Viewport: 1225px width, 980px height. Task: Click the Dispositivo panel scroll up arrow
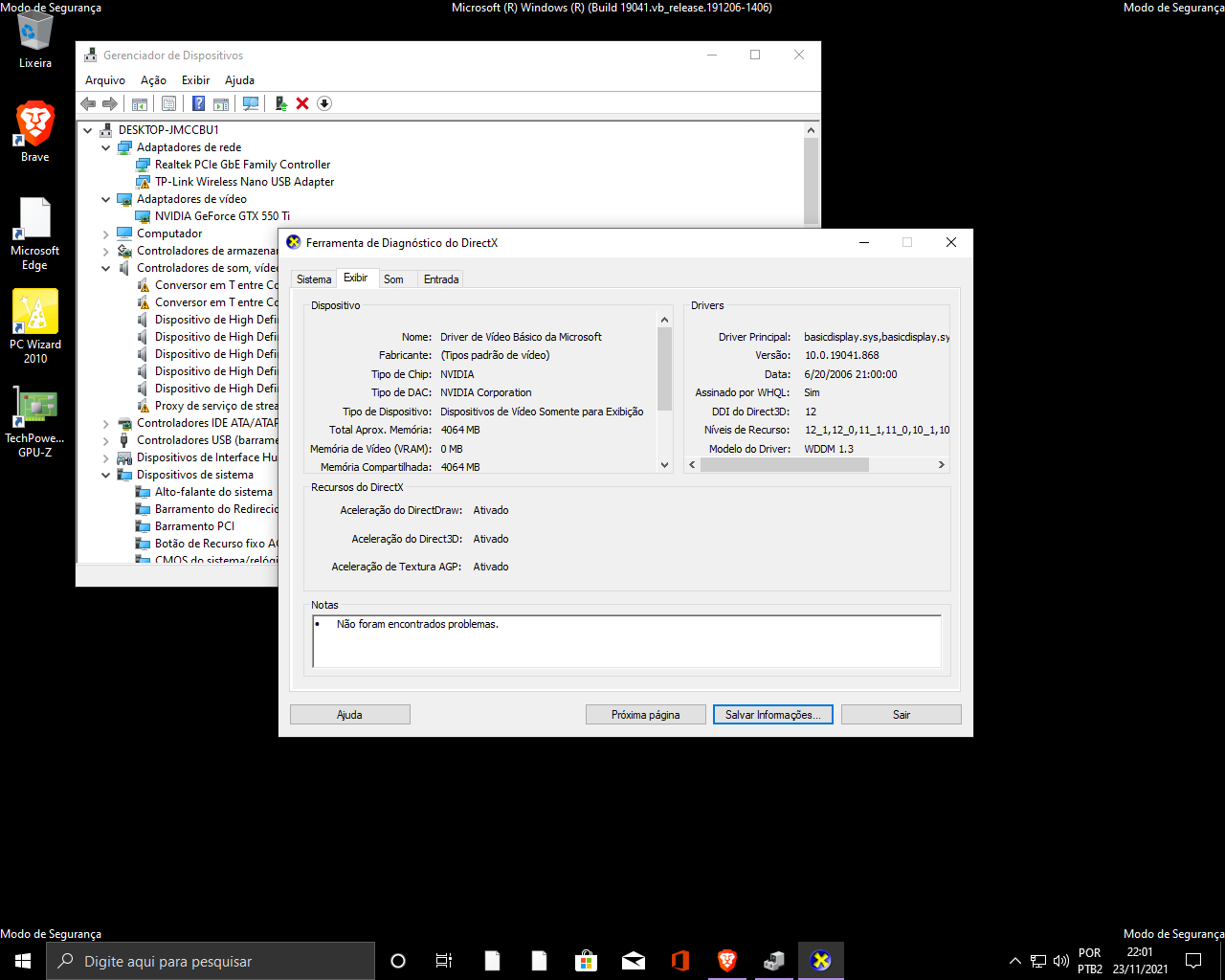pos(665,320)
